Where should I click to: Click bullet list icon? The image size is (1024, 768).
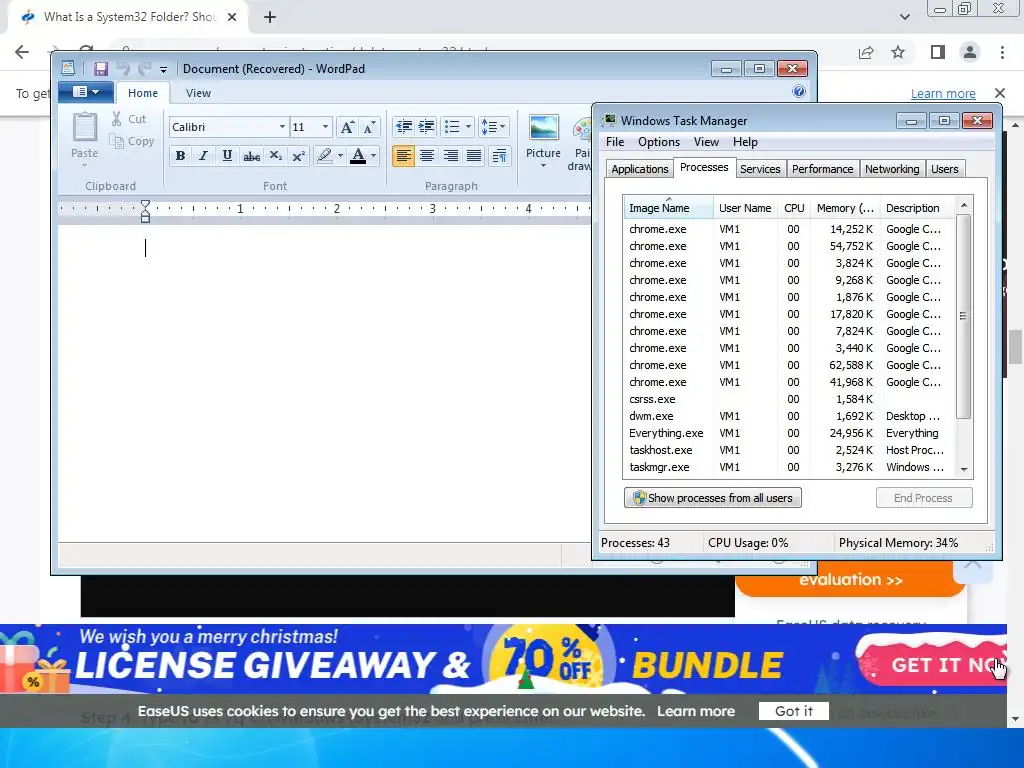tap(452, 127)
